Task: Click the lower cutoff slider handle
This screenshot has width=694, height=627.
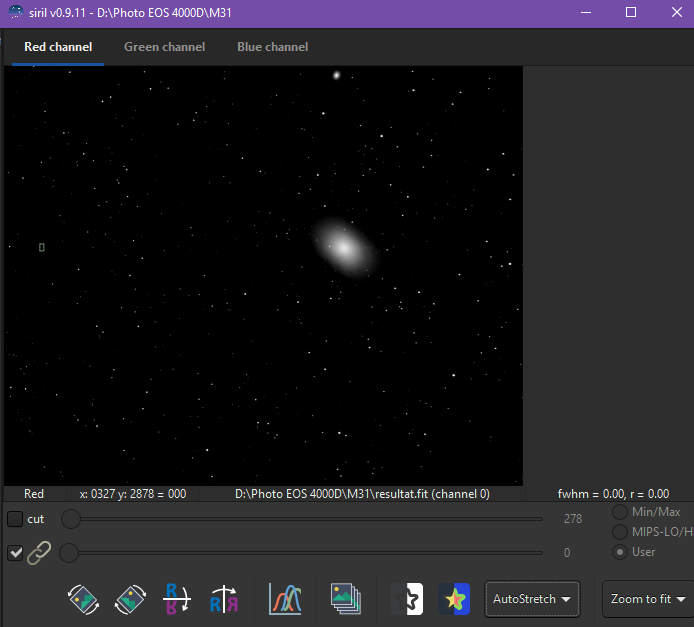Action: pos(69,553)
